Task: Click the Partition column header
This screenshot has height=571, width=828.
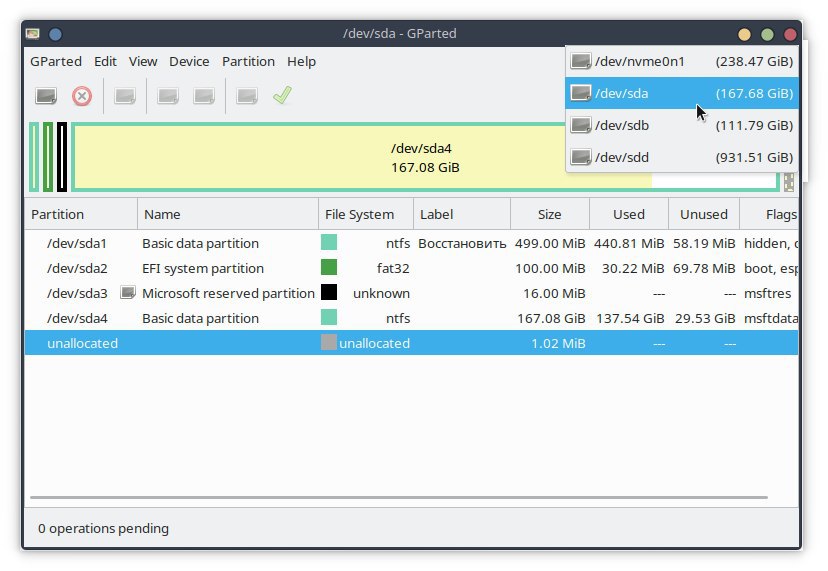Action: click(81, 214)
